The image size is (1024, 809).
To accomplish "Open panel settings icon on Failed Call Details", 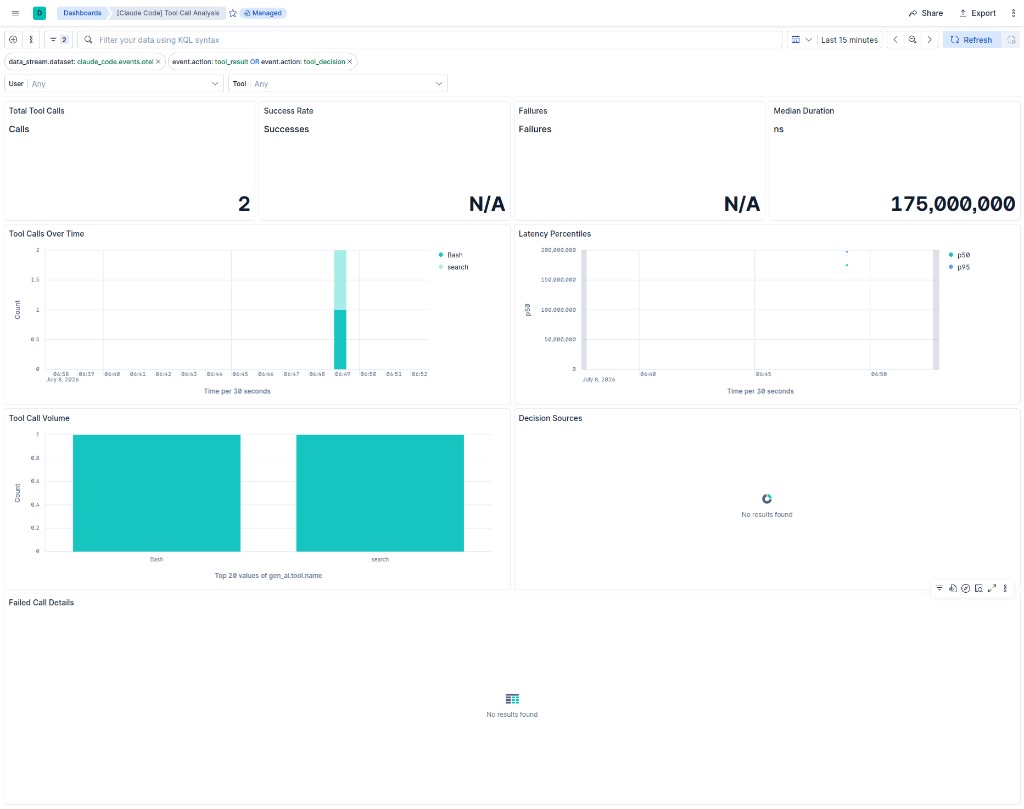I will click(x=953, y=588).
